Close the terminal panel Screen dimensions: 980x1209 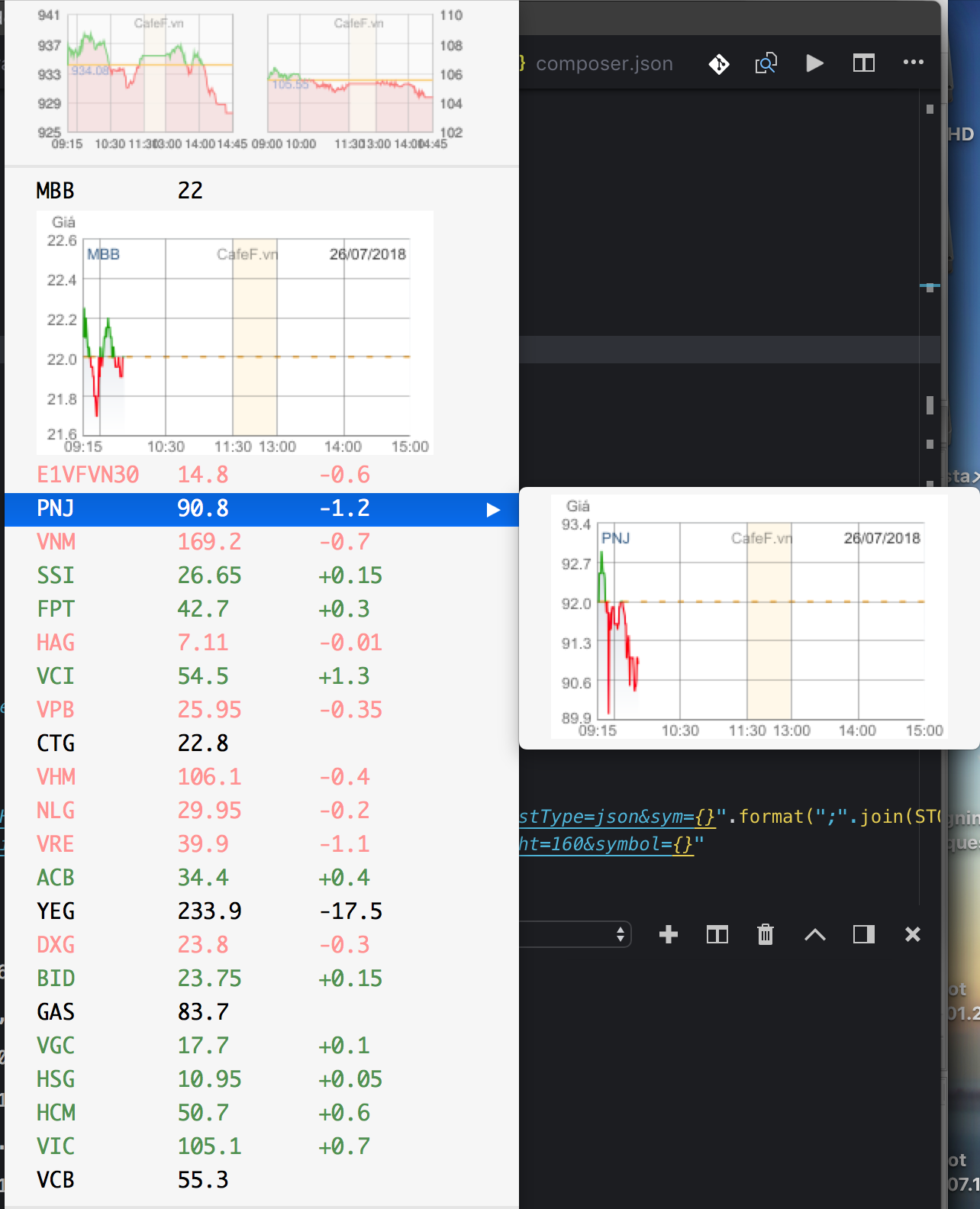[912, 934]
